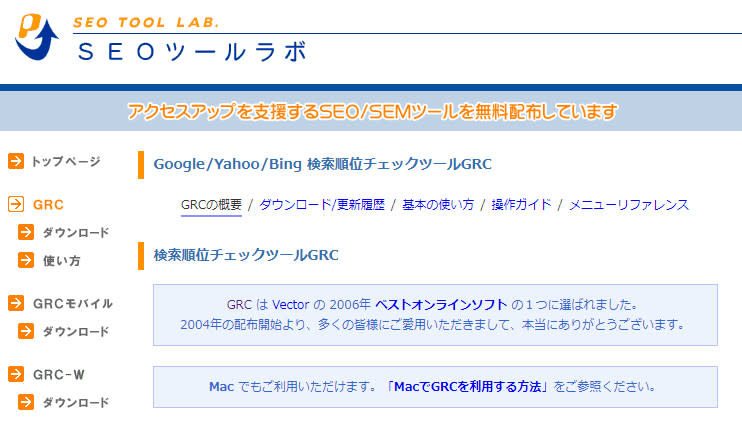Click the 2004年の配布開始より text line
742x429 pixels.
click(x=433, y=325)
